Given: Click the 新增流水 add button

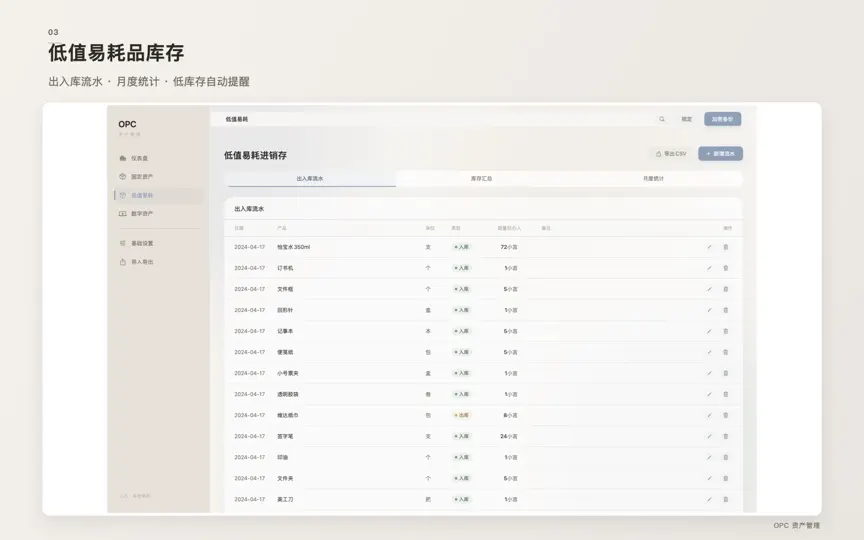Looking at the screenshot, I should (x=720, y=154).
